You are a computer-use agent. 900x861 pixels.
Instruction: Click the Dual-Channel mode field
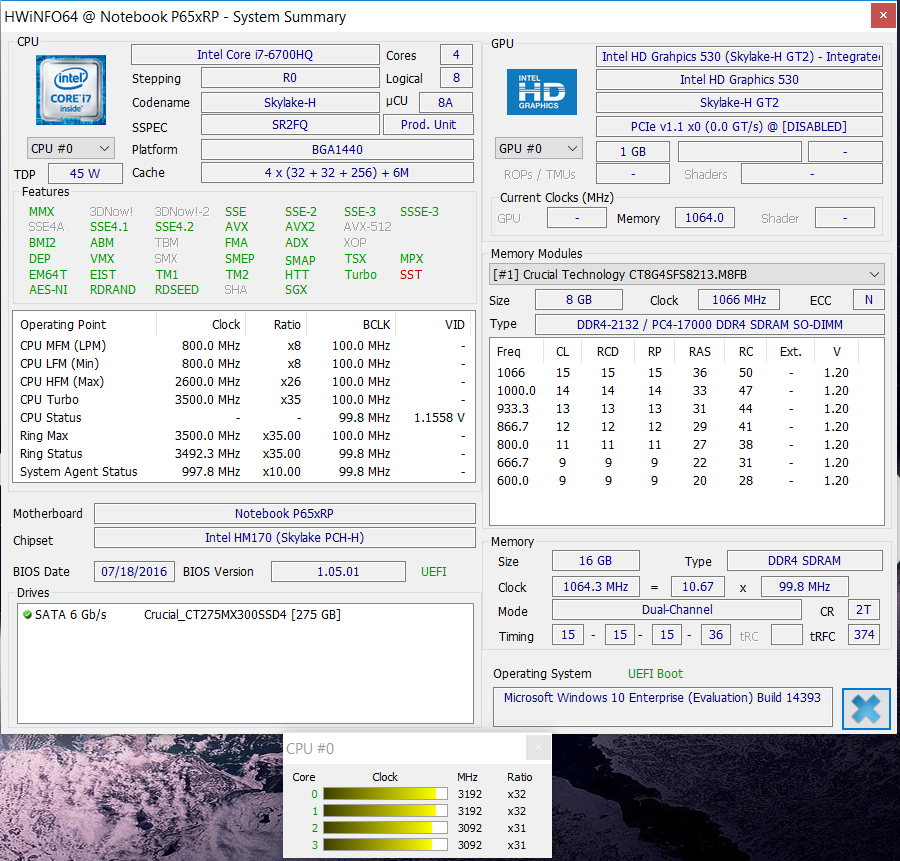[677, 610]
